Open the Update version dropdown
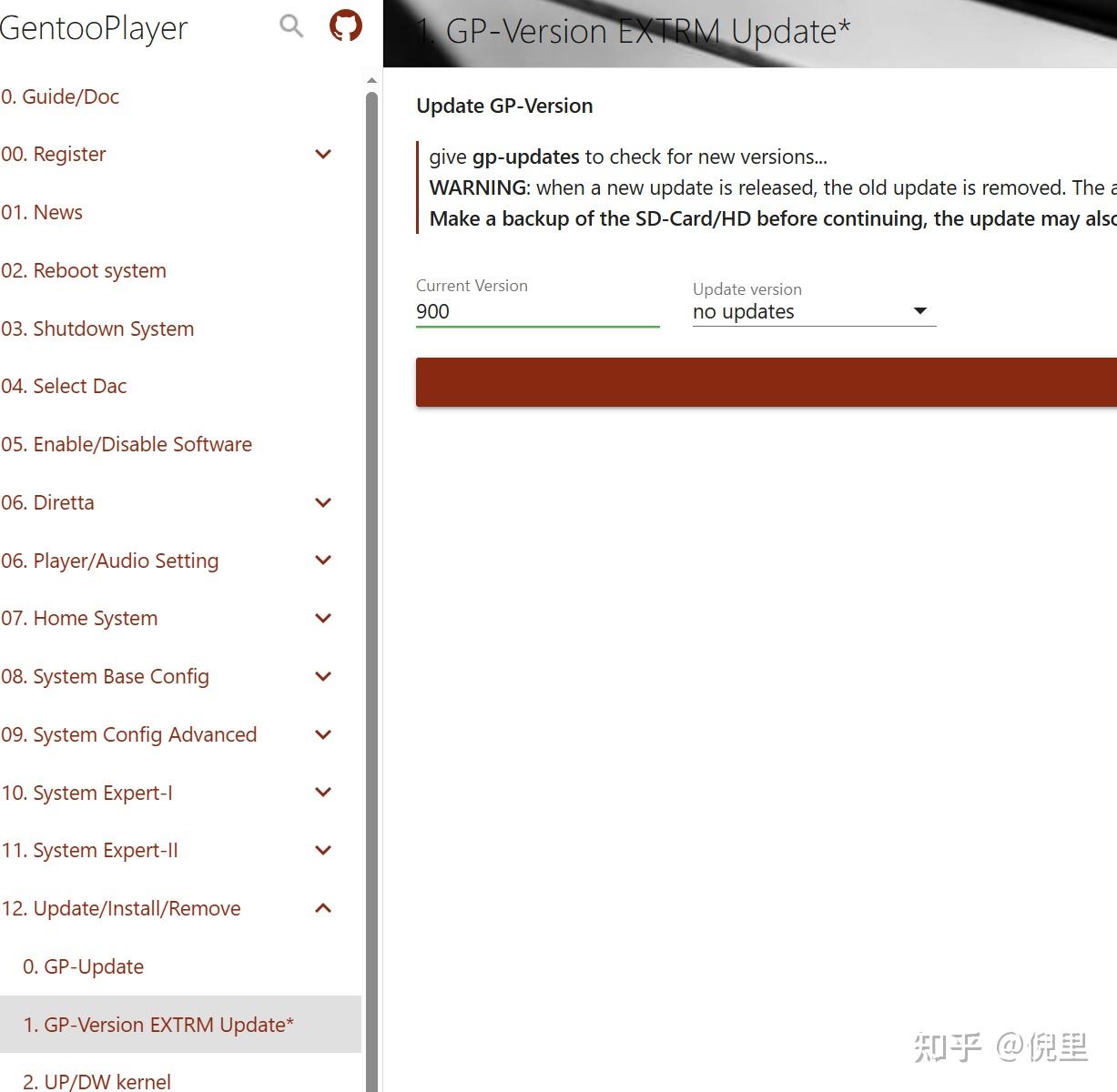Screen dimensions: 1117x1092 coord(814,312)
